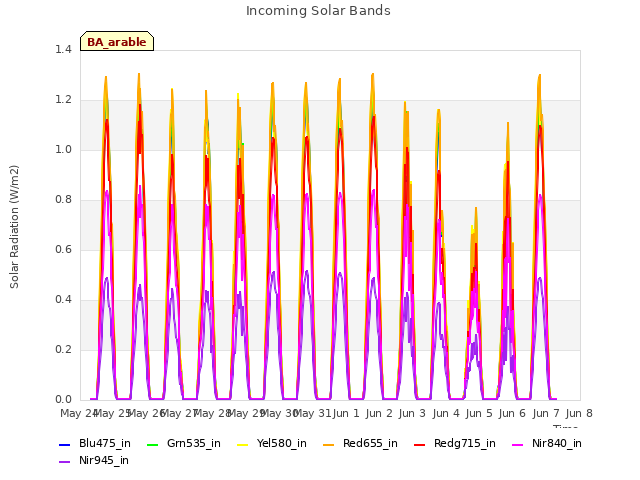Screen dimensions: 640x480
Task: Toggle the Nir840_in legend entry
Action: pyautogui.click(x=547, y=443)
